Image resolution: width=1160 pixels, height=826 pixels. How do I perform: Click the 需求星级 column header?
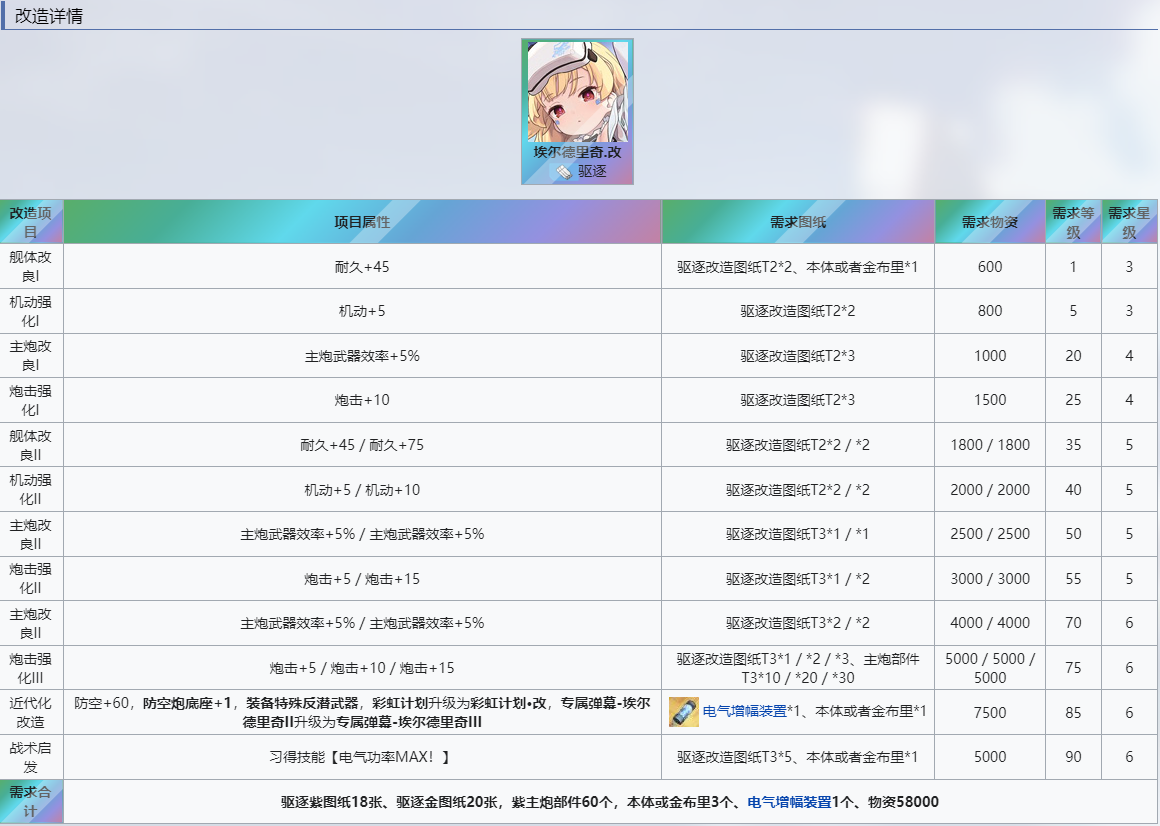tap(1129, 222)
